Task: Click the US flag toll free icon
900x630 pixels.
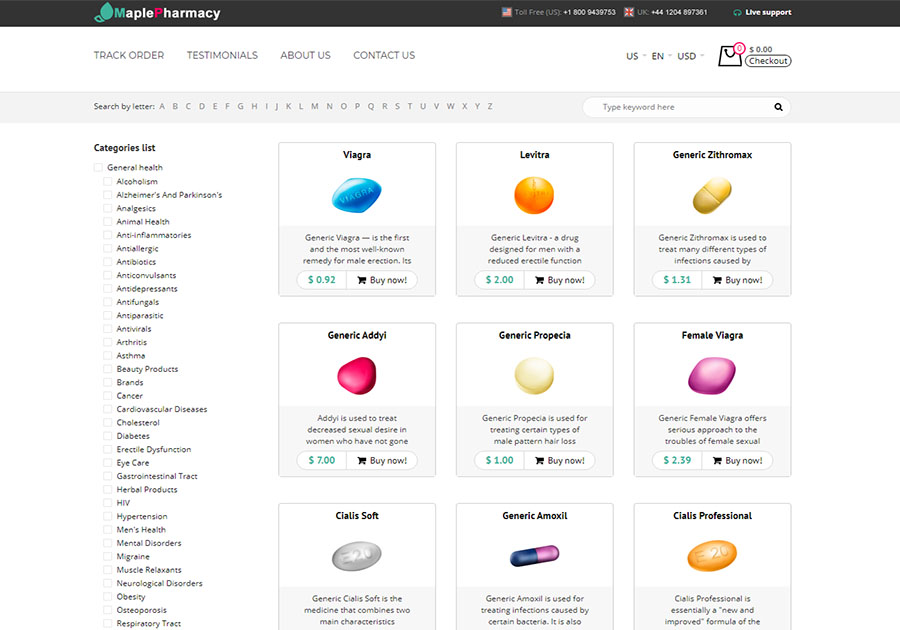Action: click(506, 12)
